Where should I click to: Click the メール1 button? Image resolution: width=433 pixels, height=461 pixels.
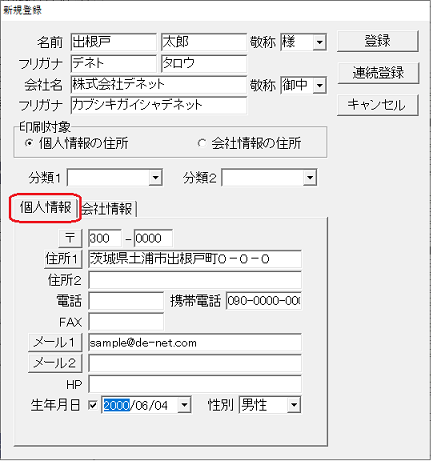pos(55,342)
